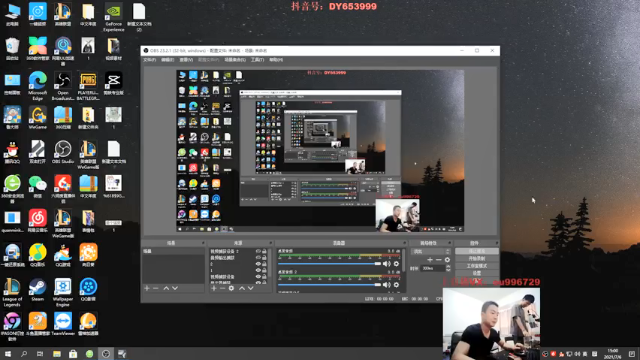640x360 pixels.
Task: Mute the second mixer channel speaker icon
Action: (386, 284)
